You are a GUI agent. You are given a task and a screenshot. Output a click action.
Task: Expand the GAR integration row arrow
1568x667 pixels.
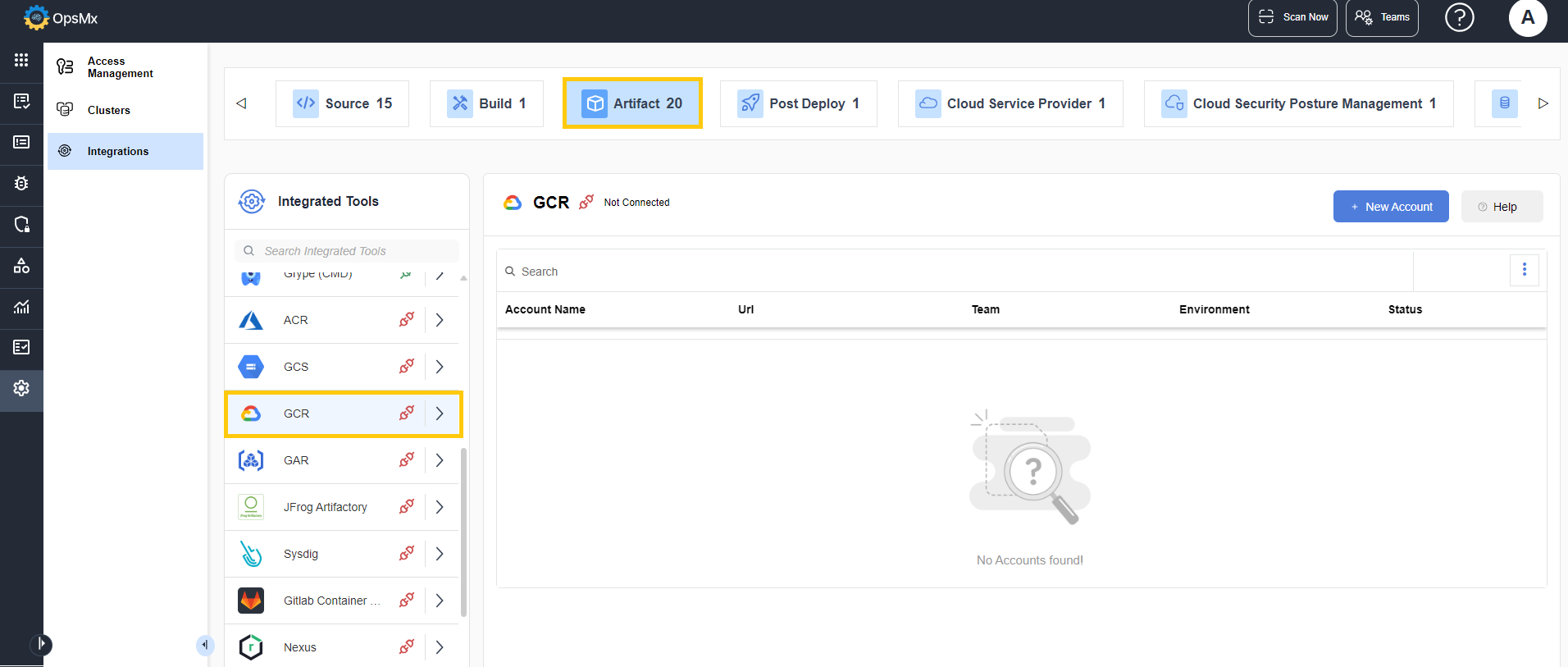pyautogui.click(x=440, y=460)
